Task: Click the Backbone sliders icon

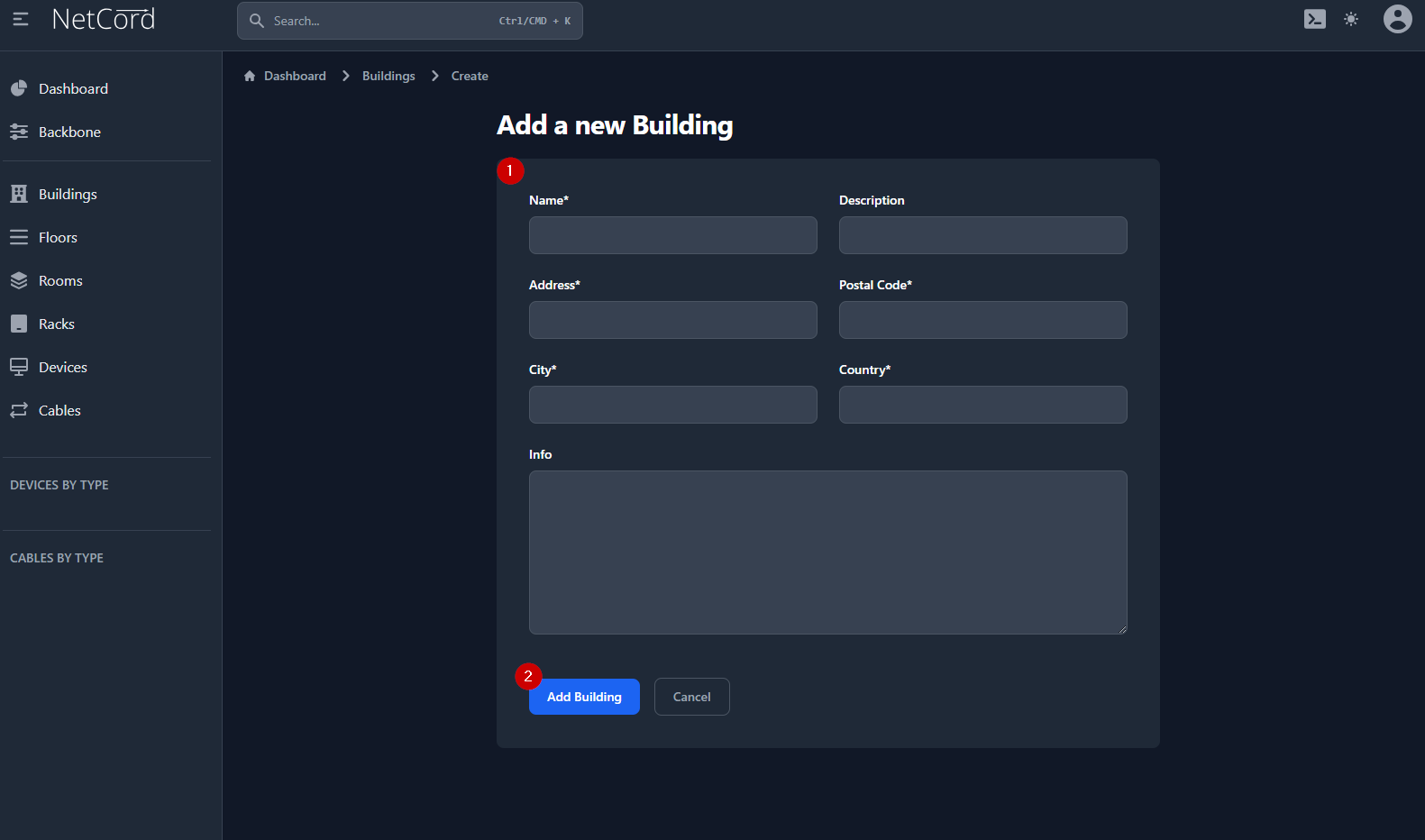Action: click(x=19, y=132)
